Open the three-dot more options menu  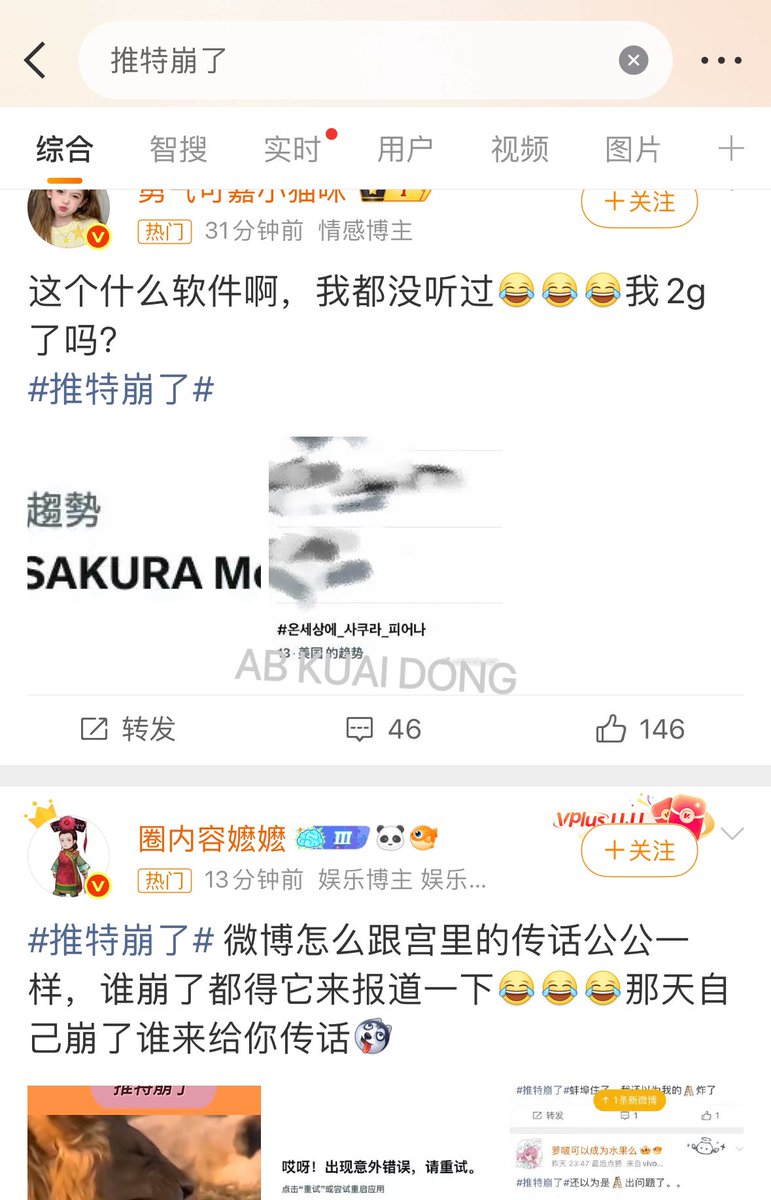(x=721, y=61)
